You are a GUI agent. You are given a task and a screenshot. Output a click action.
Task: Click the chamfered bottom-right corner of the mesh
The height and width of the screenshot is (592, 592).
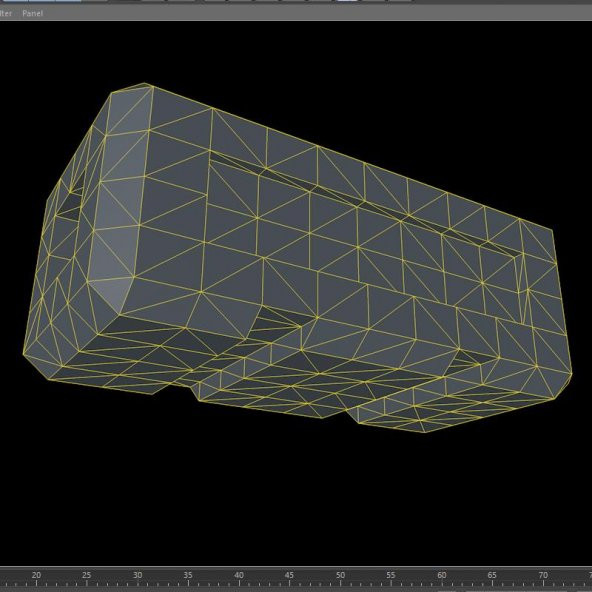(563, 386)
